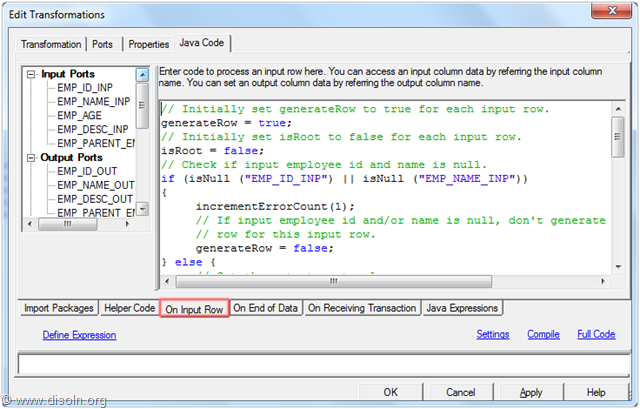Click the Help button
This screenshot has width=640, height=409.
(x=596, y=392)
